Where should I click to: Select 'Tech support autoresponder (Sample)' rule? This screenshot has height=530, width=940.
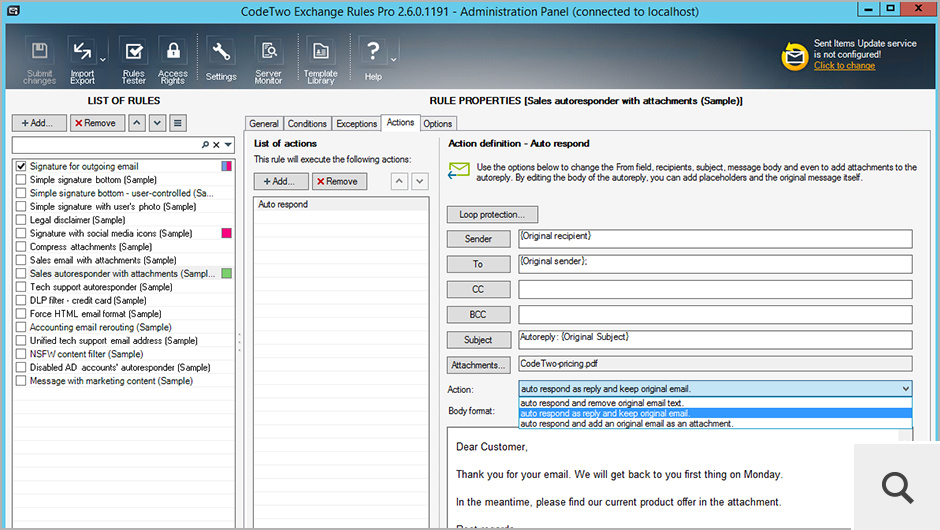(x=101, y=287)
